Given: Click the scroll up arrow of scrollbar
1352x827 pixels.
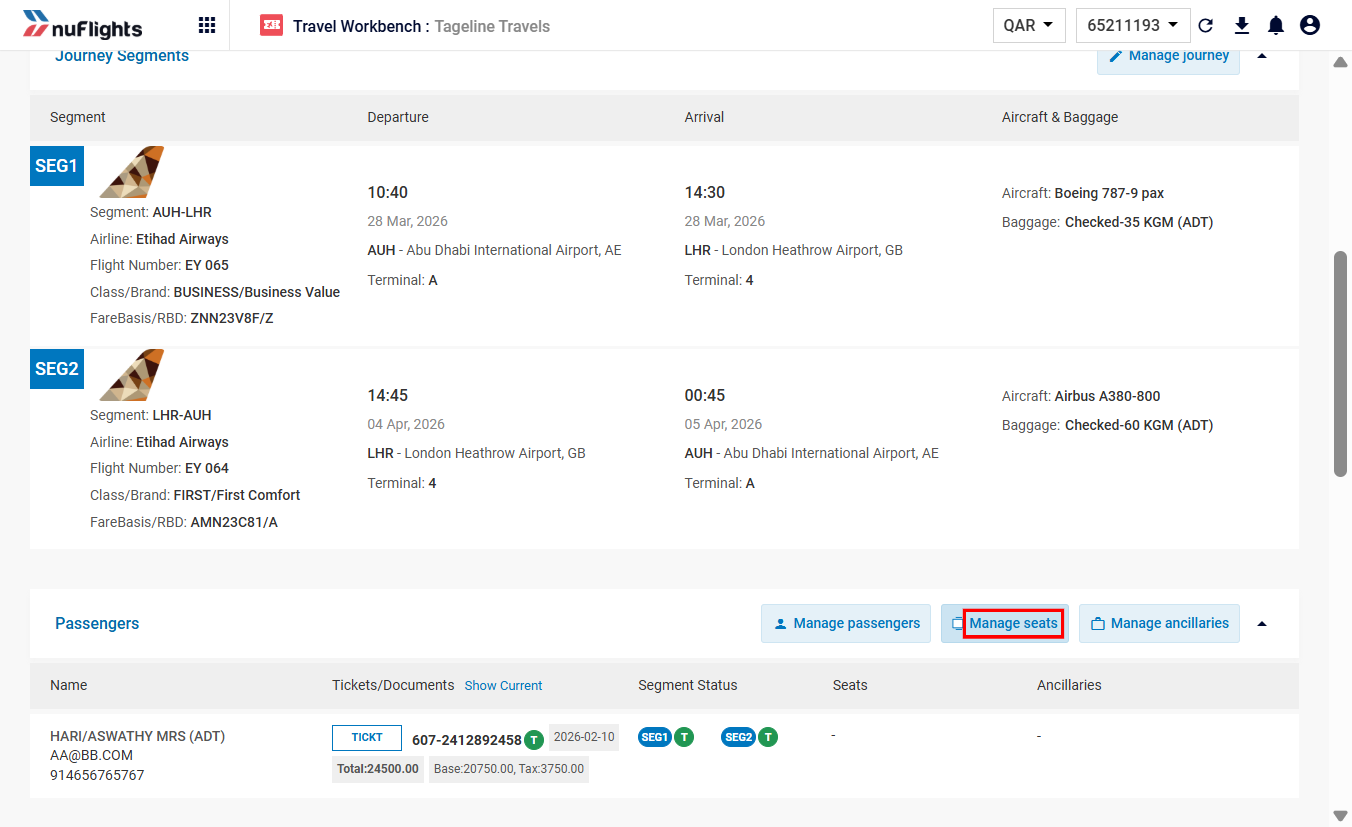Looking at the screenshot, I should point(1340,62).
